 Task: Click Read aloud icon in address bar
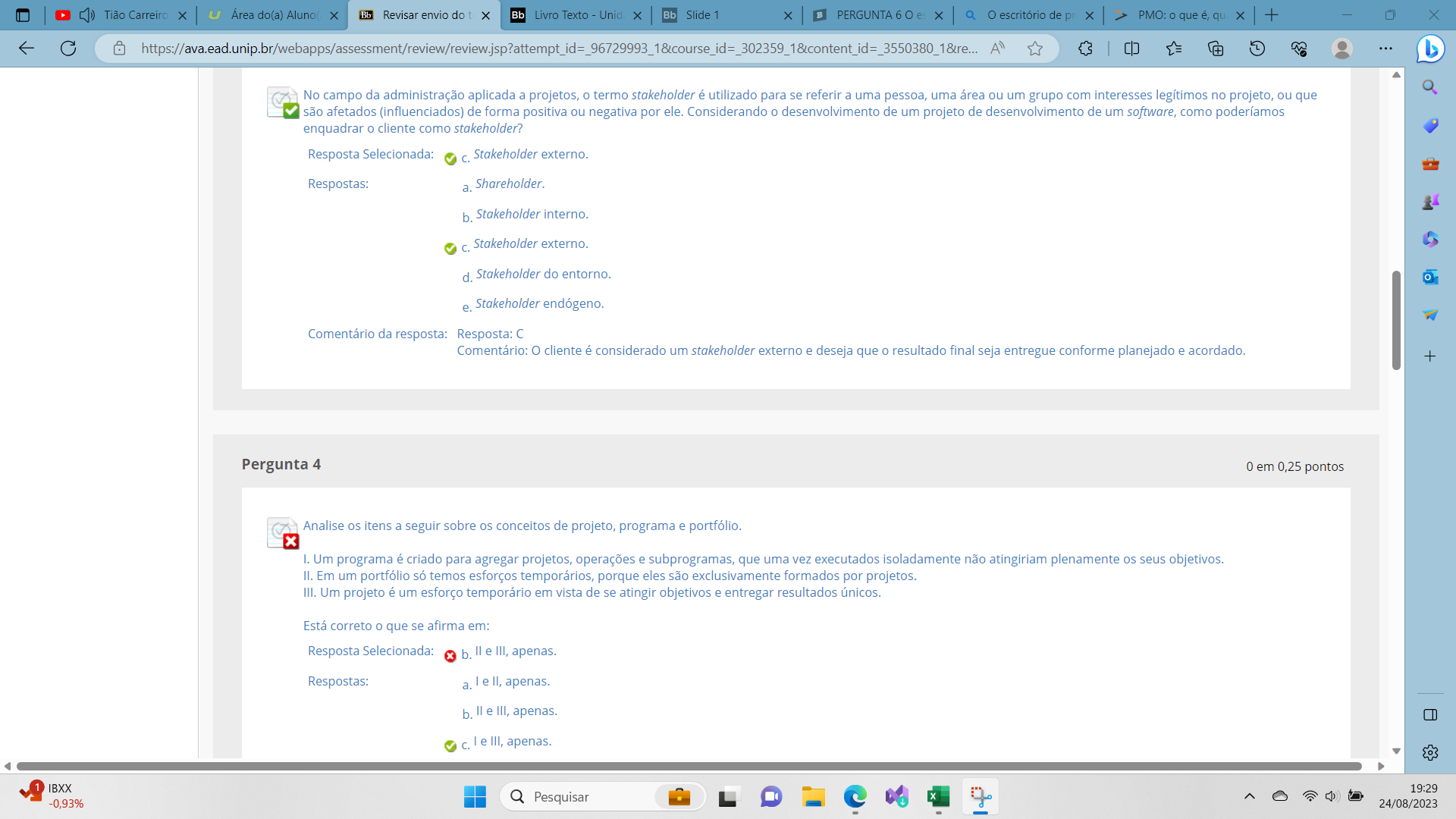click(998, 49)
